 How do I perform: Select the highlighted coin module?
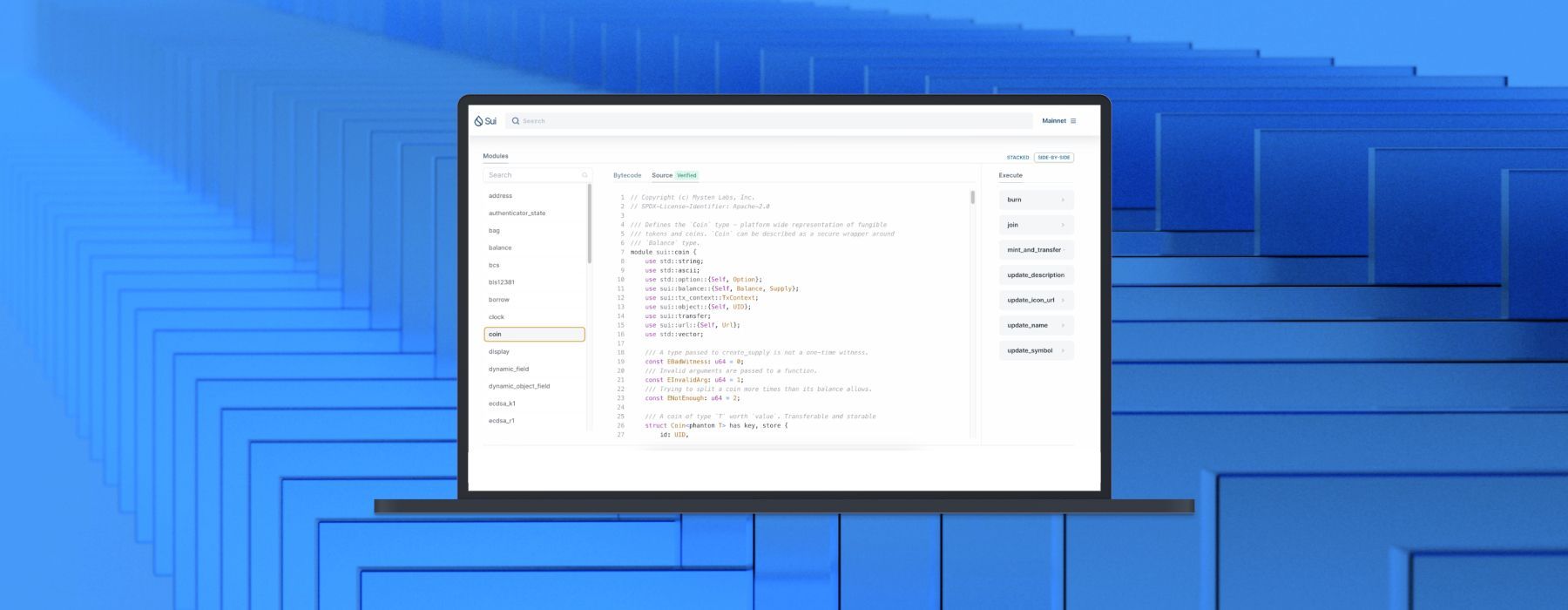coord(535,335)
